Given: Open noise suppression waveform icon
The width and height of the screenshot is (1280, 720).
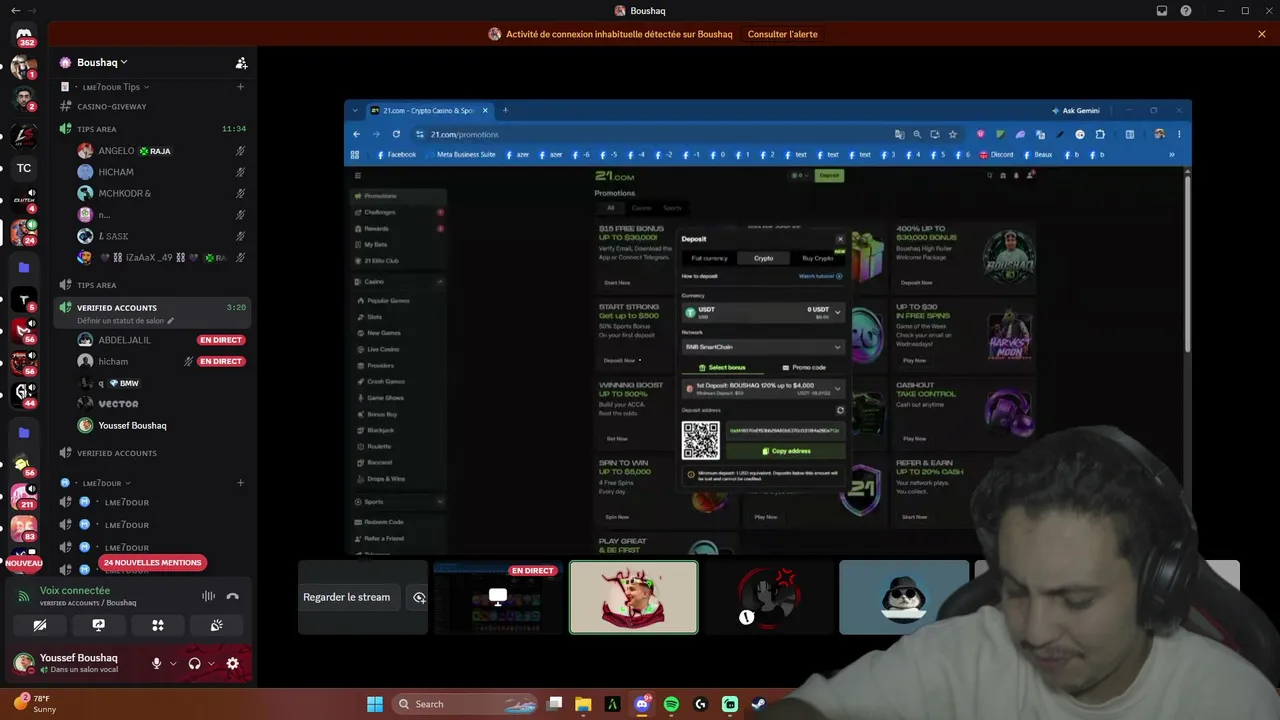Looking at the screenshot, I should click(x=208, y=596).
